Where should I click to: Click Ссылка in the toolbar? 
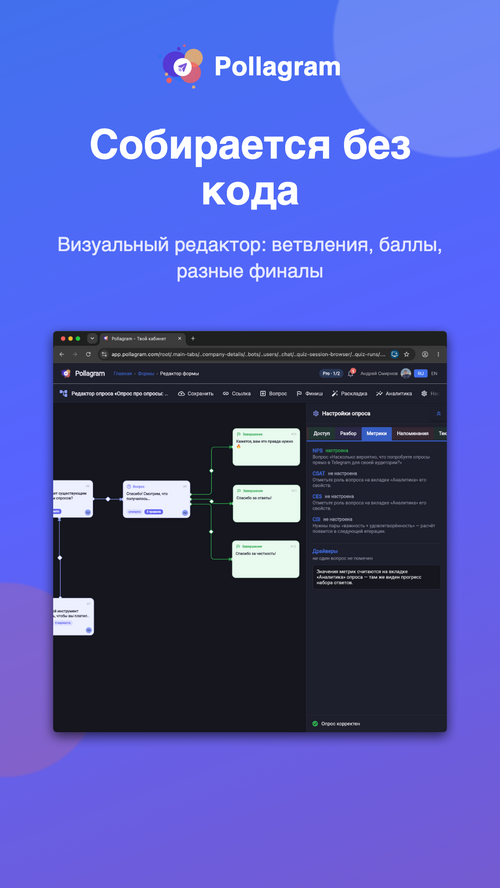[237, 394]
